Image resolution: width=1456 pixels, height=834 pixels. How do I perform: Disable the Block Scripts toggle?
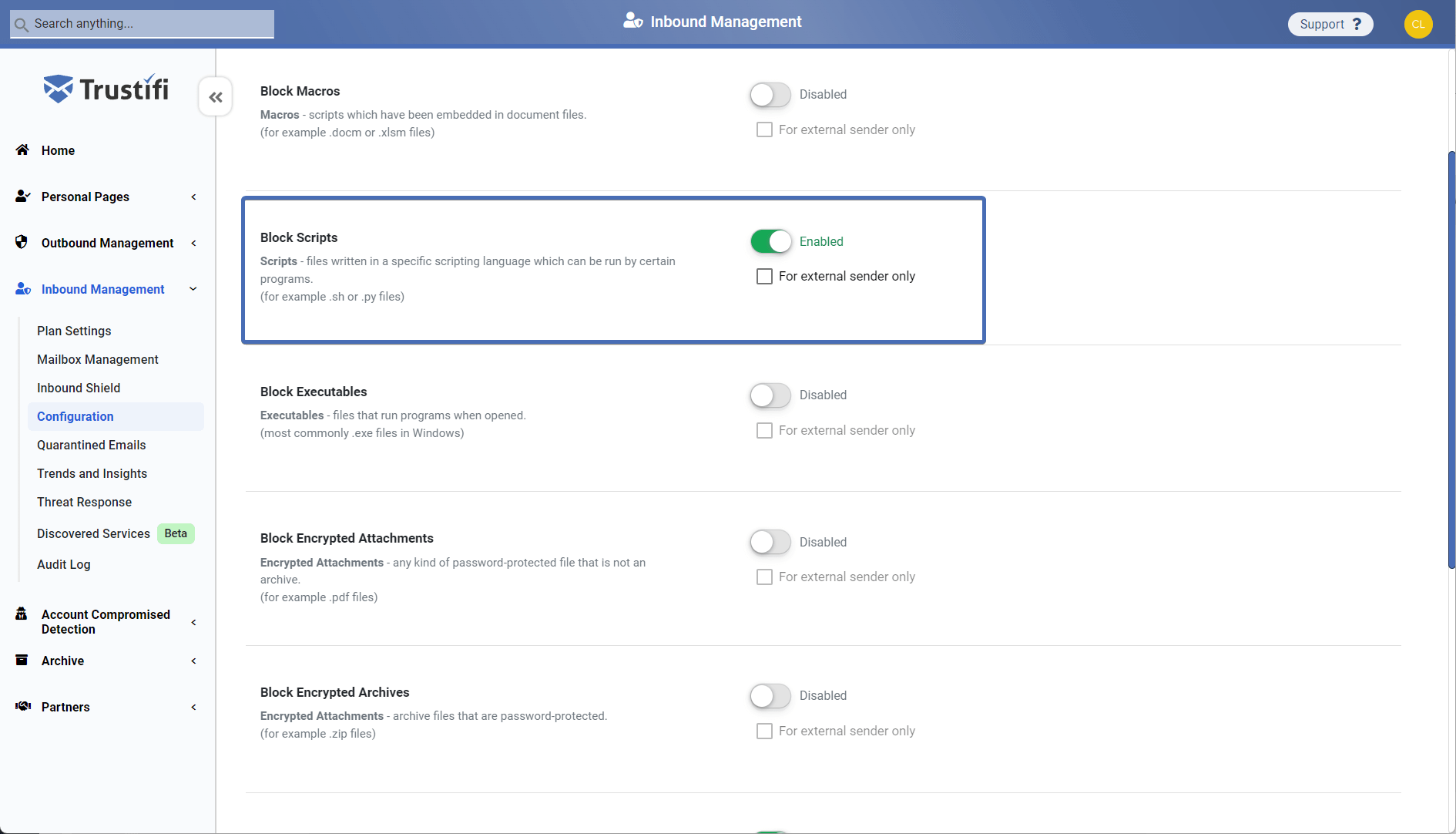[x=770, y=241]
